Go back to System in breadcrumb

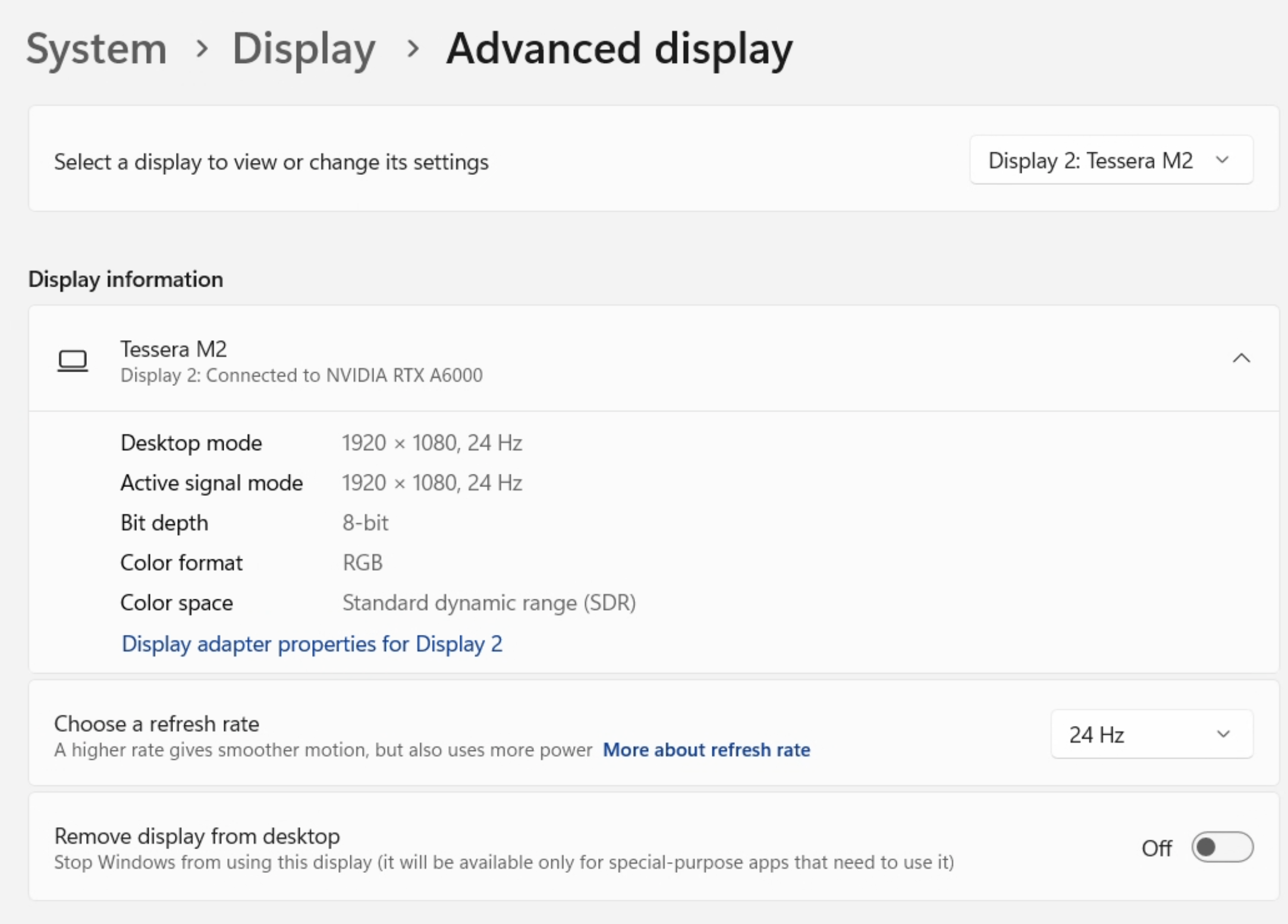pos(96,49)
